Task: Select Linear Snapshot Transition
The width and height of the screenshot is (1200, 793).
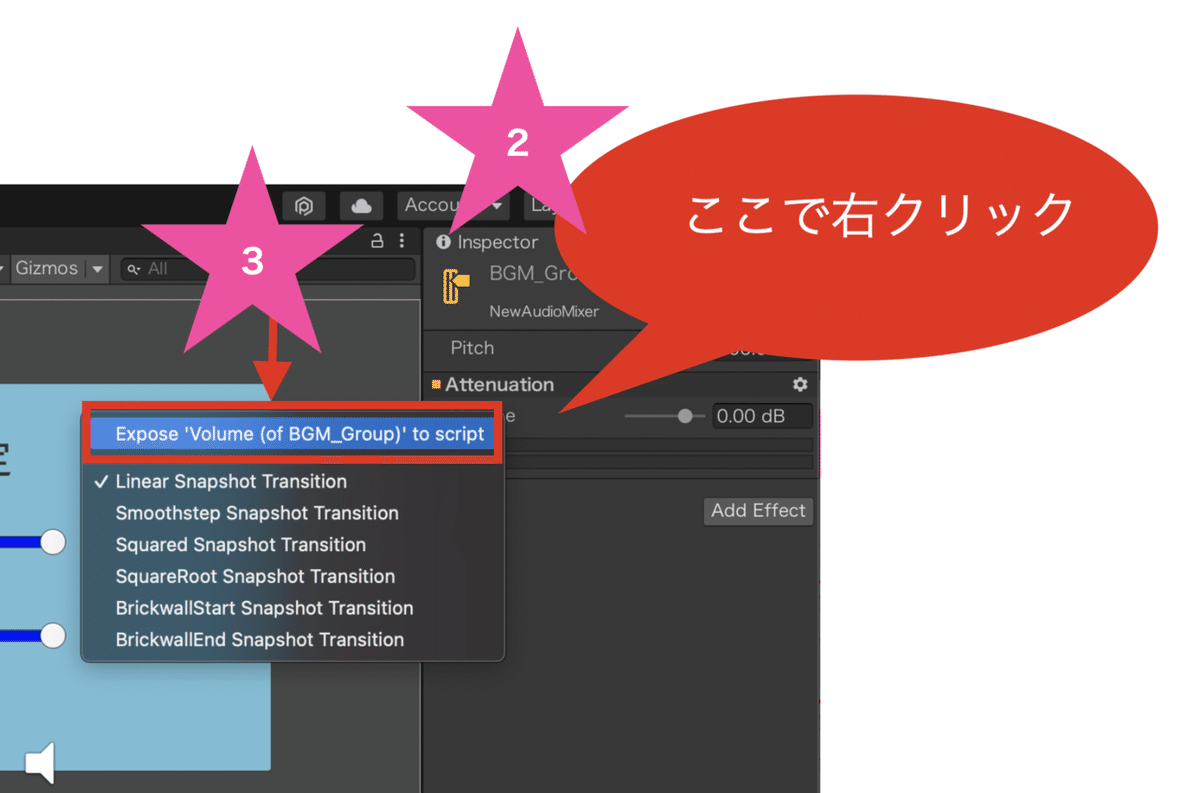Action: (292, 481)
